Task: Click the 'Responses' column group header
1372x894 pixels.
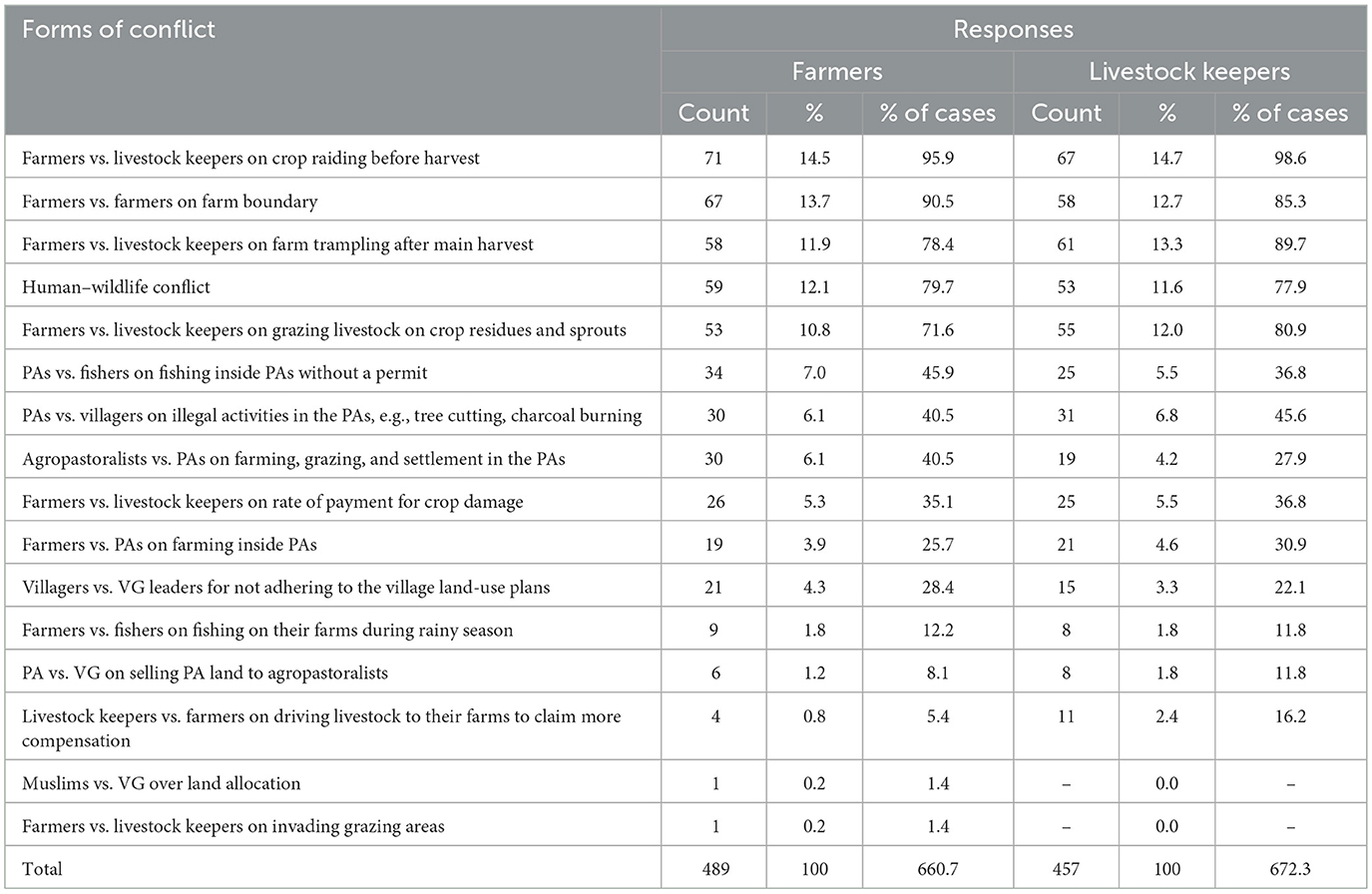Action: 1013,30
